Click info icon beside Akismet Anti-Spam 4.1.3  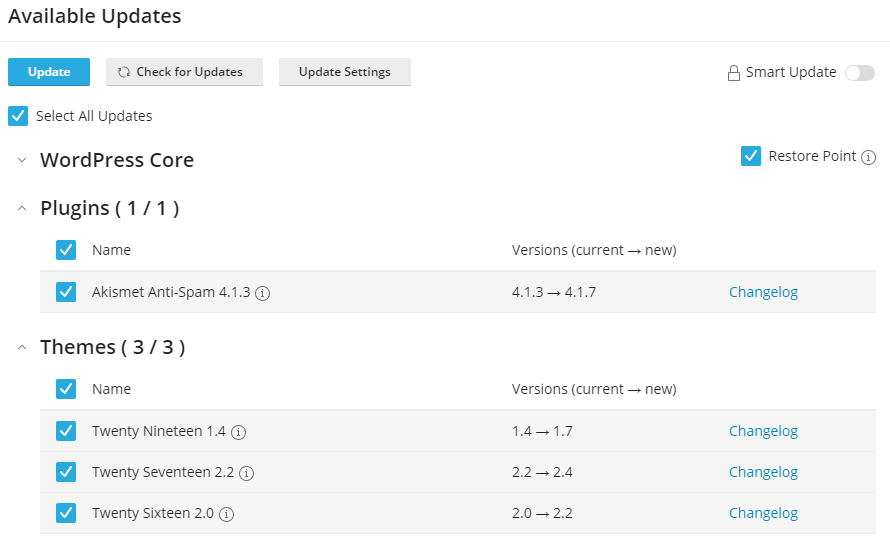tap(263, 293)
